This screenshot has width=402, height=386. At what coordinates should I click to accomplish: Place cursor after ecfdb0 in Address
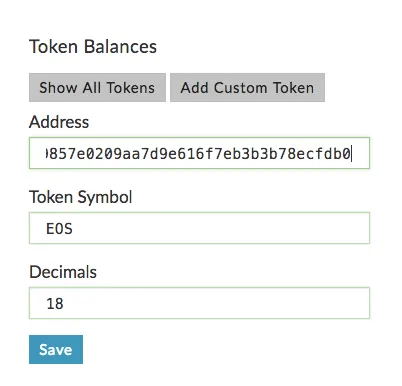tap(352, 154)
